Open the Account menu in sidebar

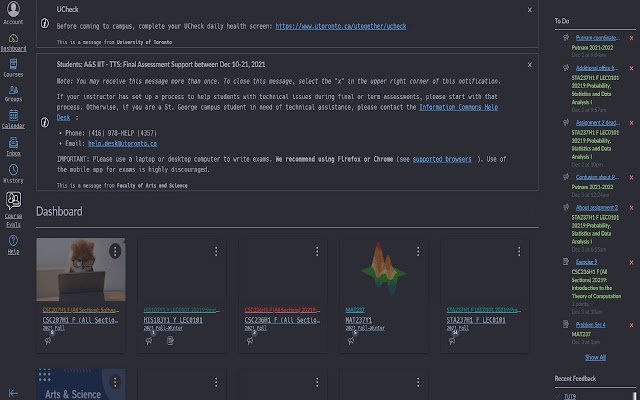(13, 13)
